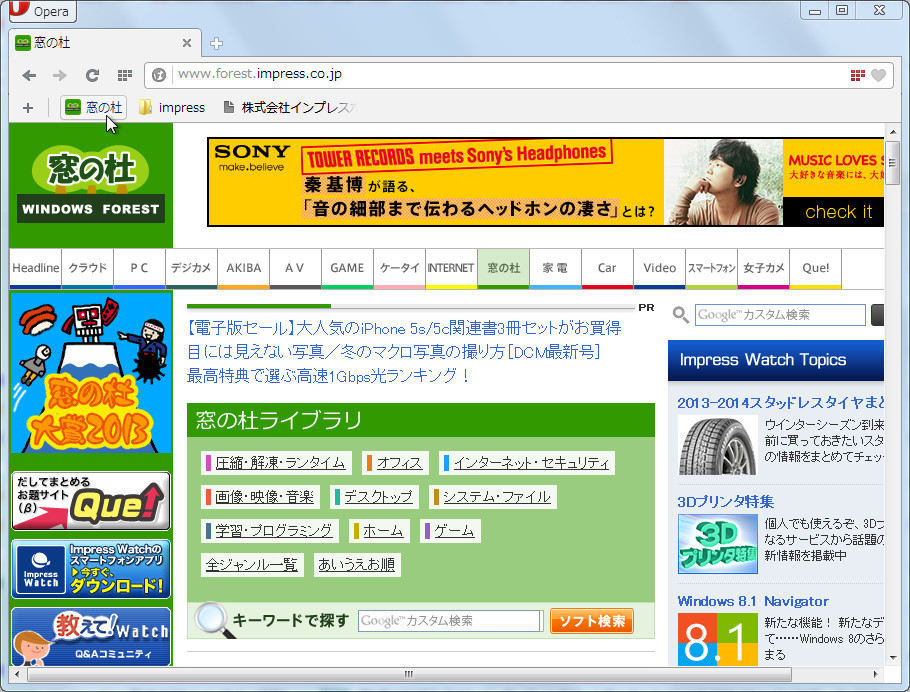
Task: Reload the current page
Action: pyautogui.click(x=92, y=74)
